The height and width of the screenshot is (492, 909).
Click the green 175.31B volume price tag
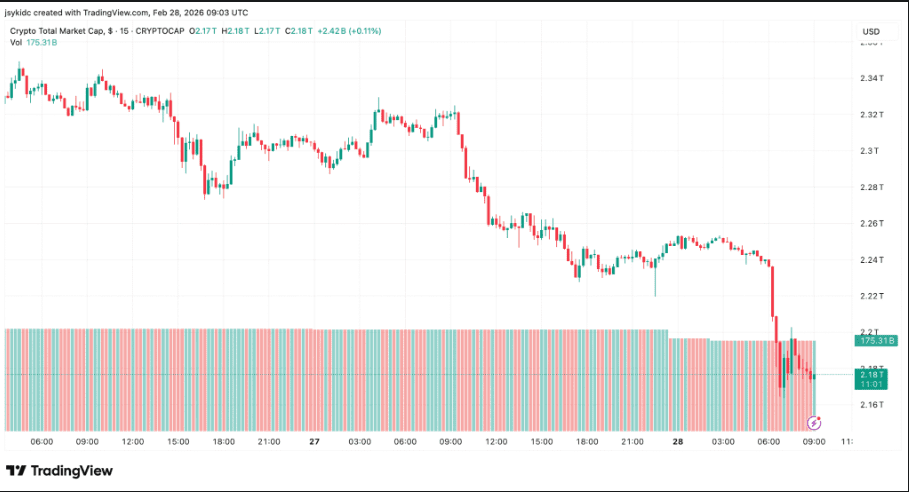(x=876, y=341)
